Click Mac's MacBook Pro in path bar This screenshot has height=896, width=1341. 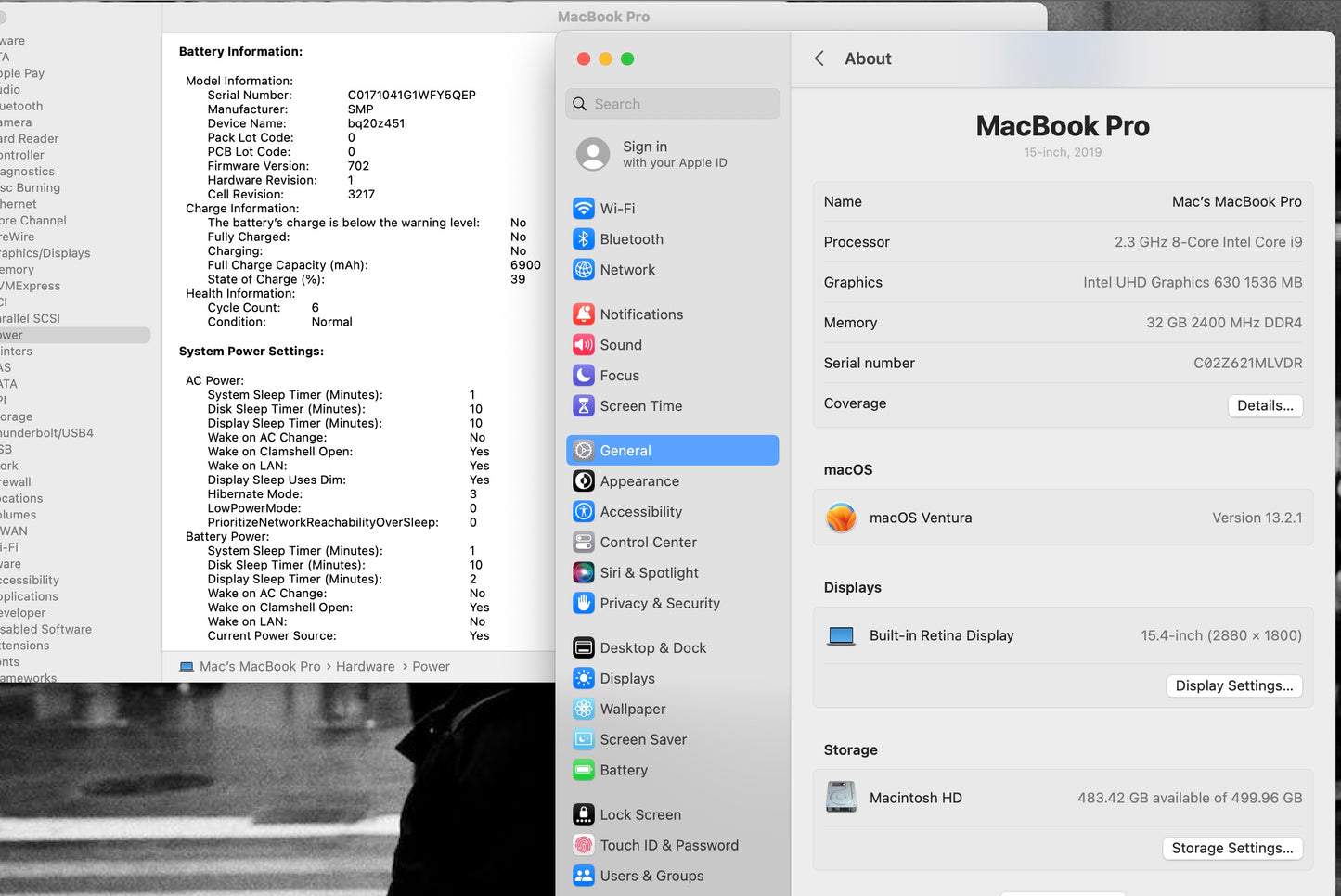[260, 667]
